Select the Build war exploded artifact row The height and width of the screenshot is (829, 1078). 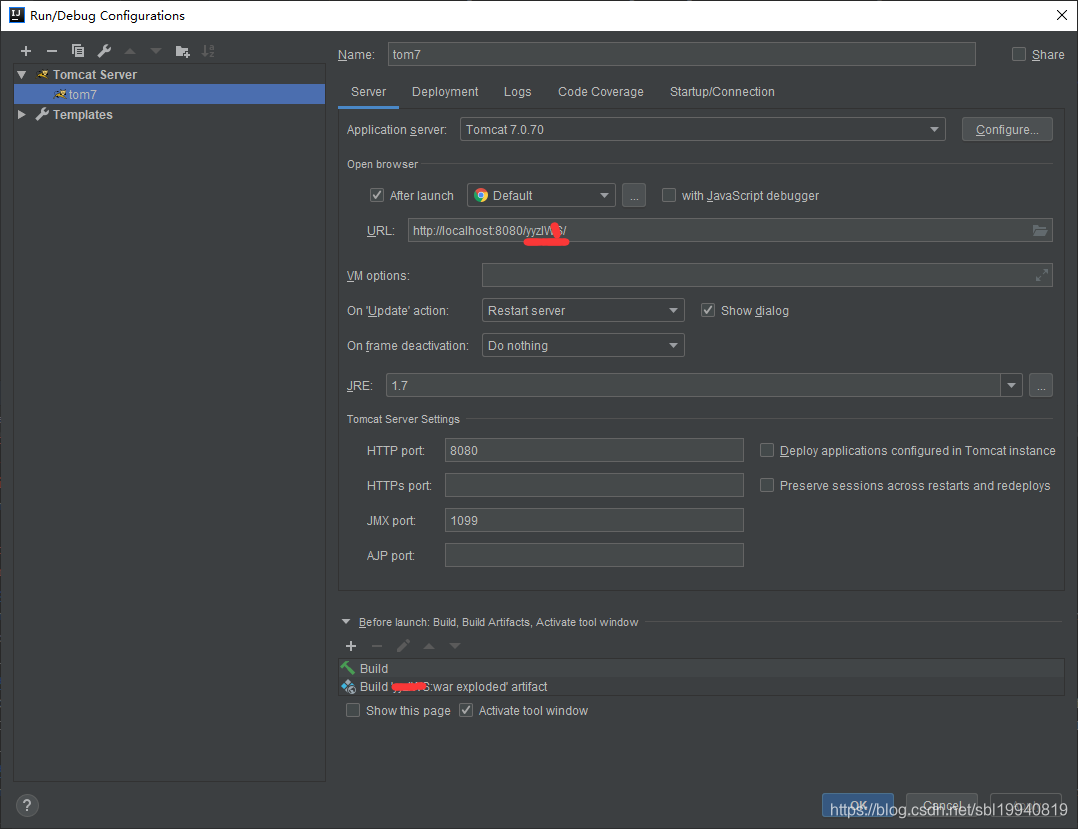(x=701, y=686)
